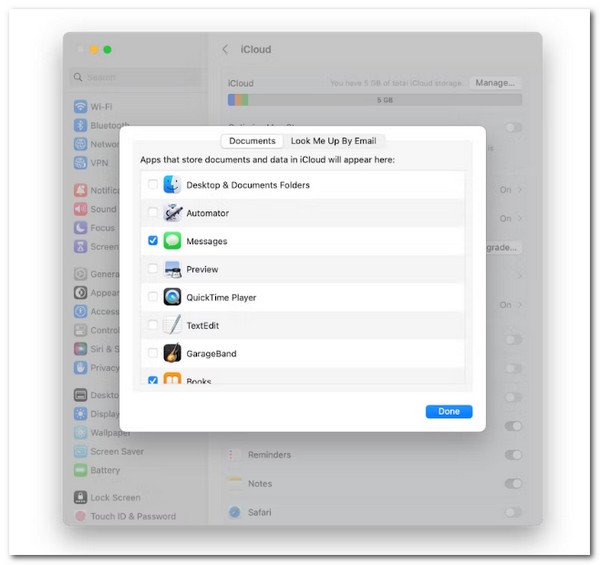Open Lock Screen settings in the sidebar
This screenshot has width=600, height=565.
(x=107, y=497)
